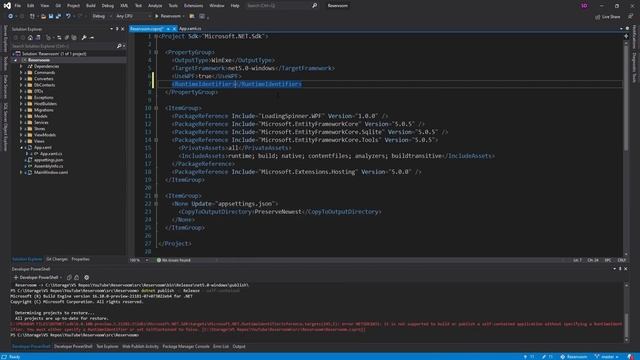Click the Undo toolbar icon
Viewport: 640px width, 360px height.
point(68,16)
